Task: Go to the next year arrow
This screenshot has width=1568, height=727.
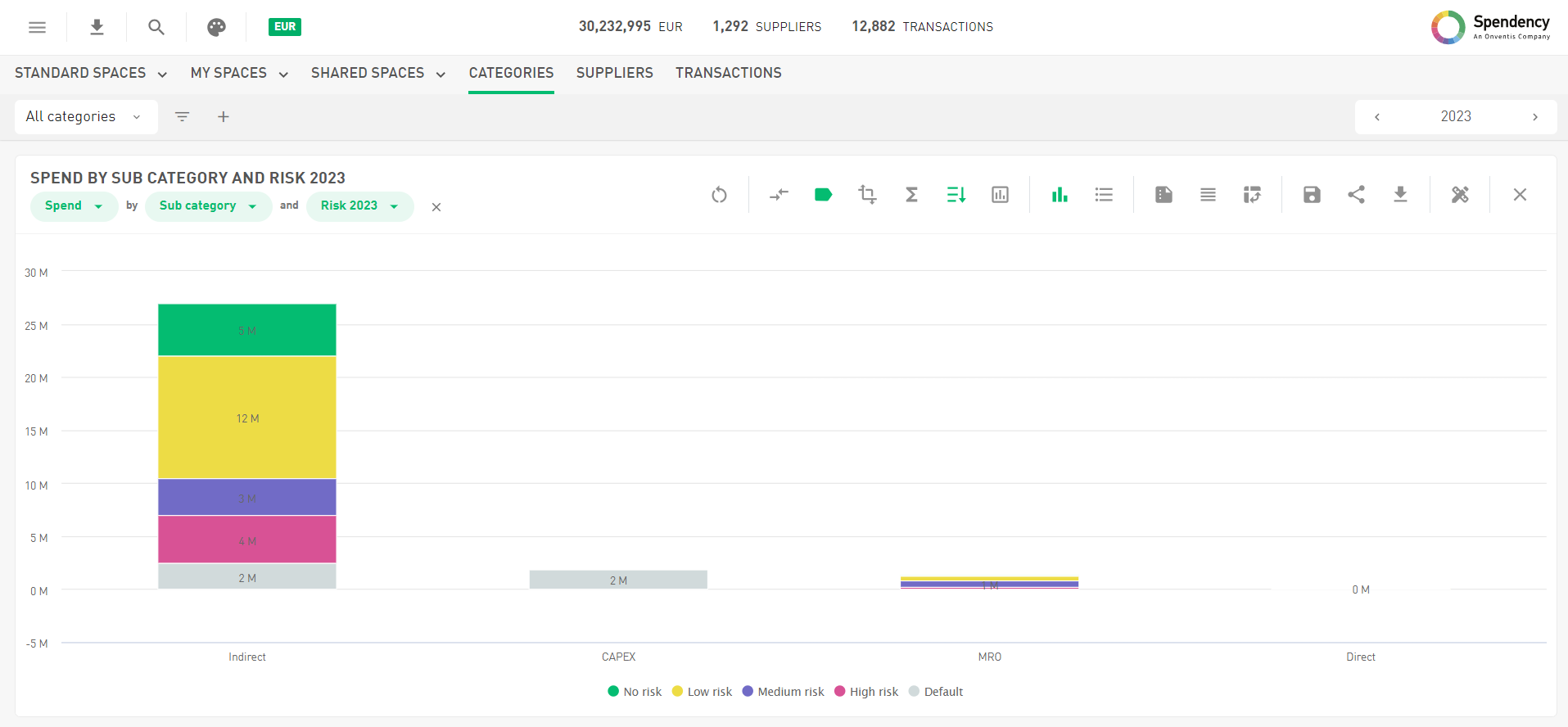Action: coord(1534,117)
